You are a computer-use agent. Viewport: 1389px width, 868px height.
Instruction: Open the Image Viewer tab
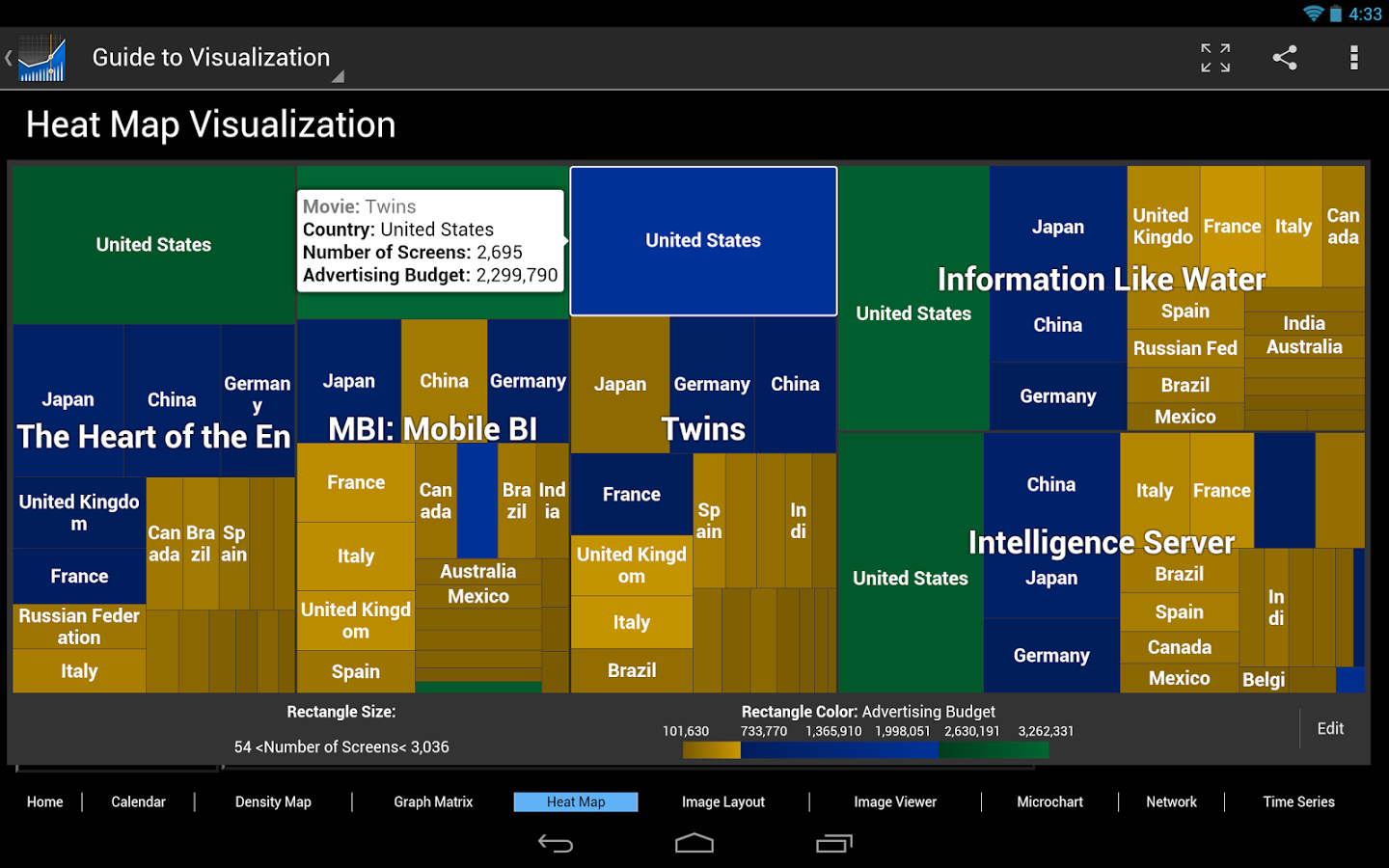895,801
